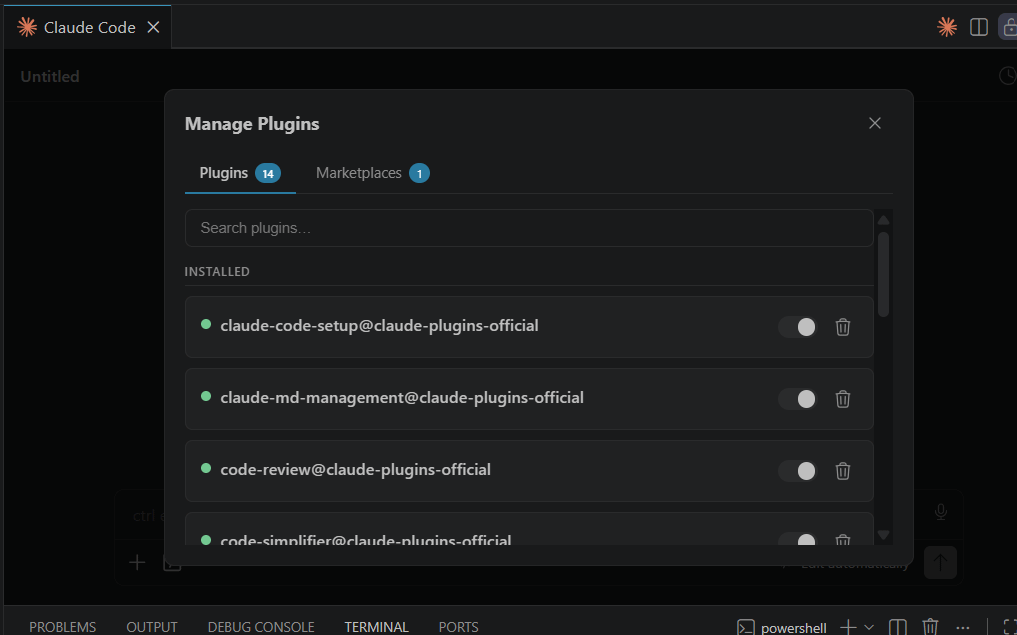Switch to the Marketplaces tab
The height and width of the screenshot is (635, 1017).
(x=372, y=173)
